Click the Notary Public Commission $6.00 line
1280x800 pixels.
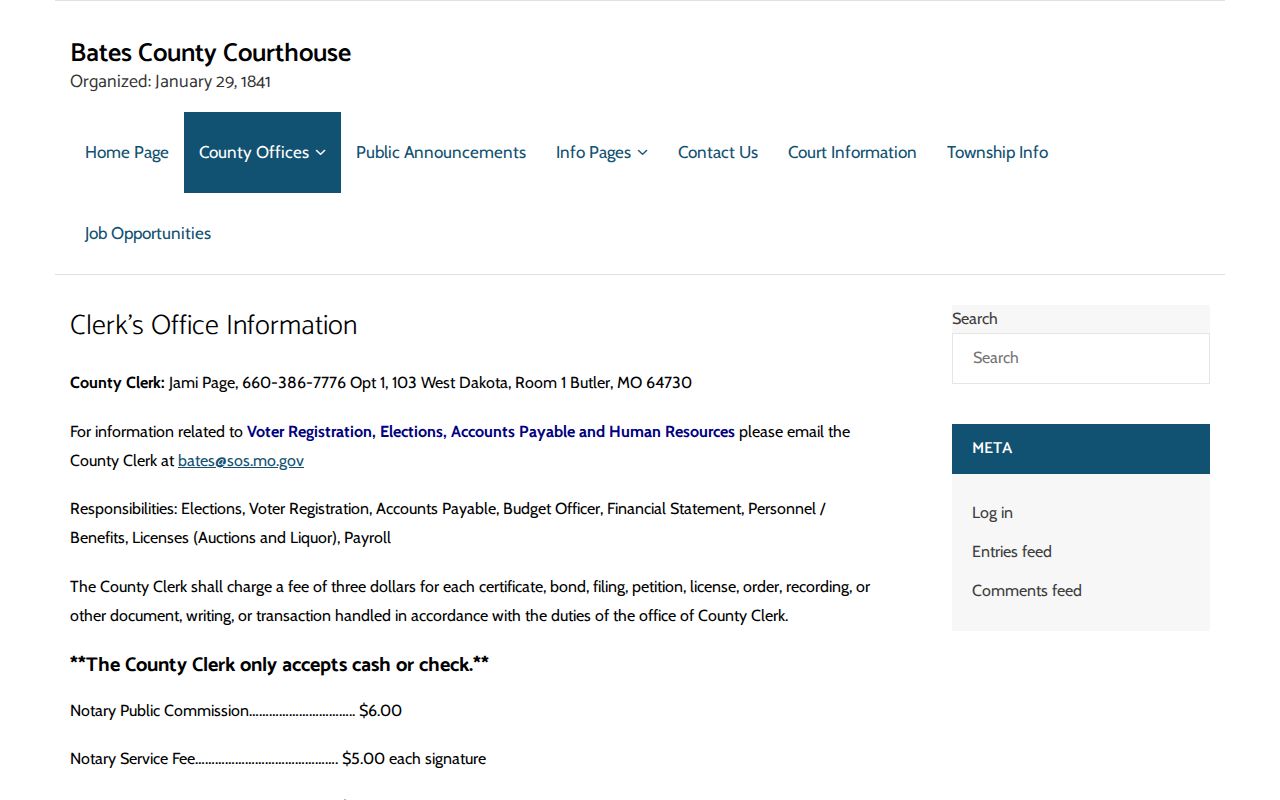(236, 711)
